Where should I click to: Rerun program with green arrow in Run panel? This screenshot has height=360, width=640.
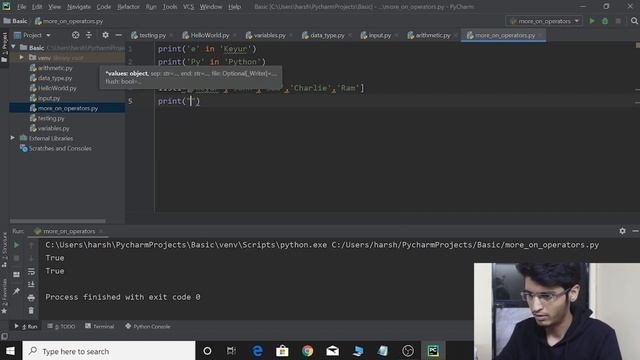pos(16,245)
